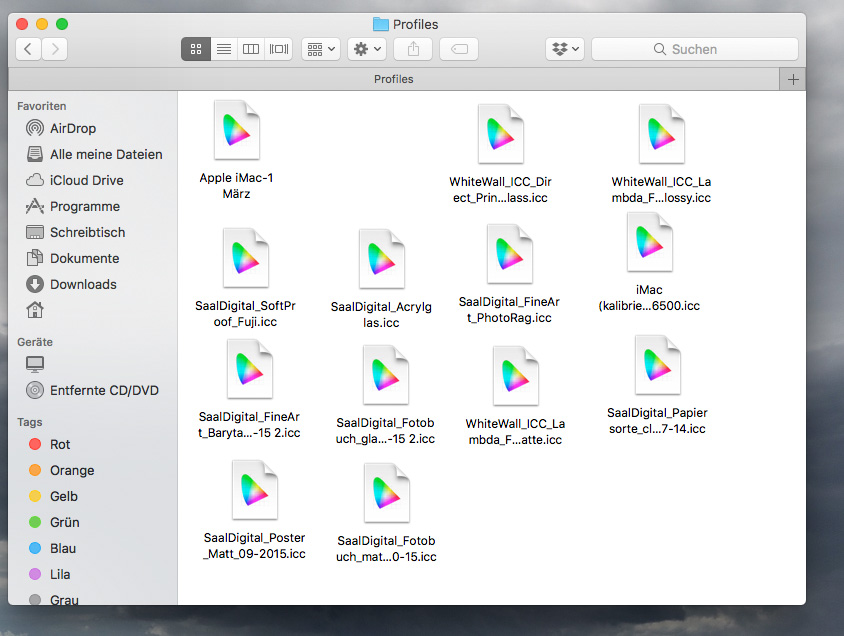
Task: Click the edit tags toolbar button
Action: [459, 49]
